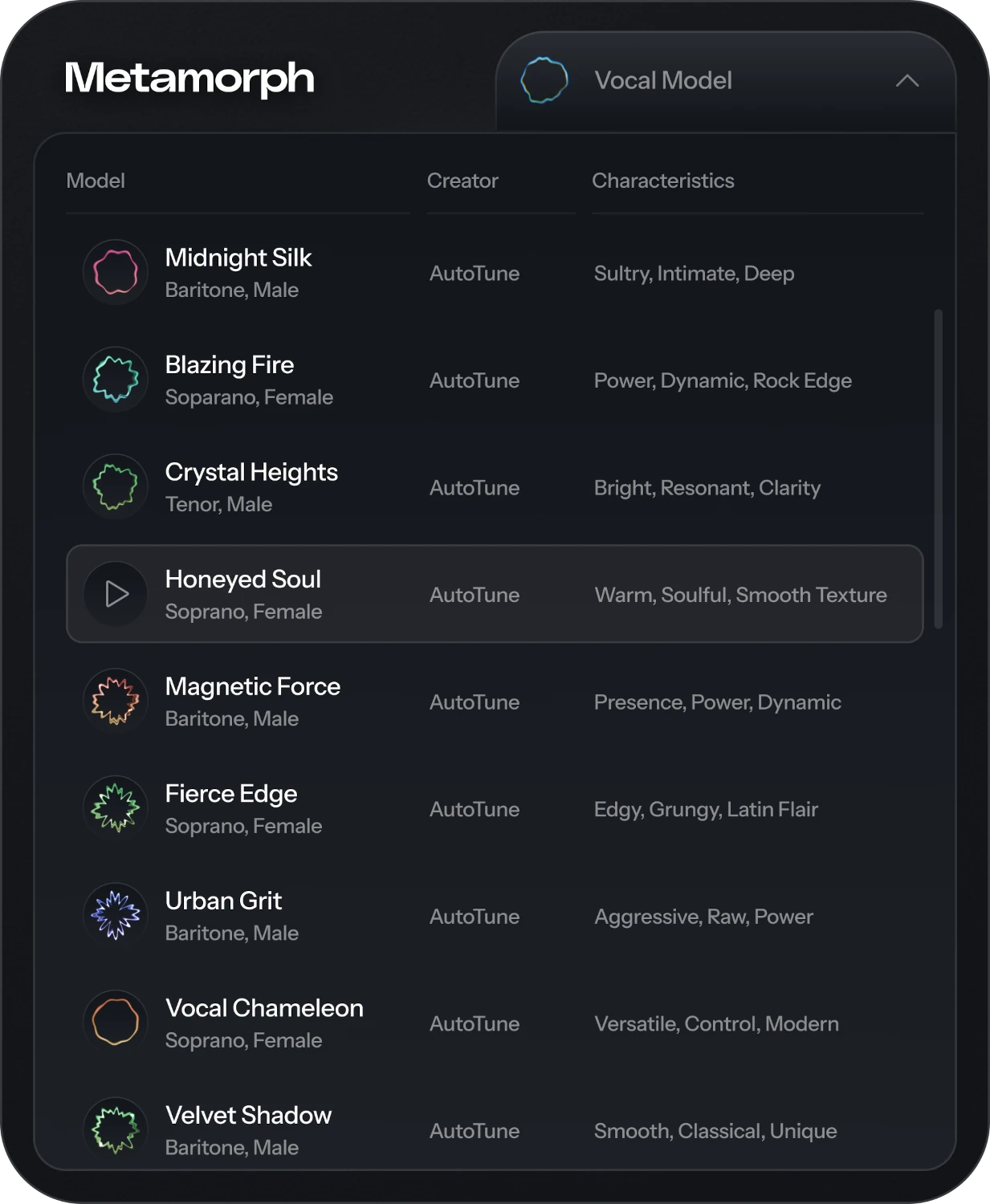
Task: Play the Honeyed Soul preview
Action: click(x=116, y=593)
